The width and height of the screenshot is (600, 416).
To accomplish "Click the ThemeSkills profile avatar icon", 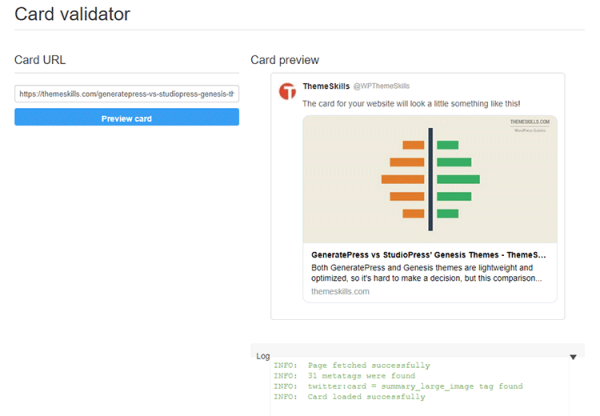I will [287, 91].
